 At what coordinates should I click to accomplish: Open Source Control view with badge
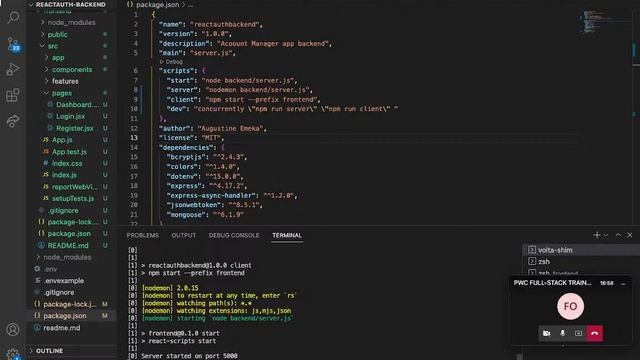point(13,44)
